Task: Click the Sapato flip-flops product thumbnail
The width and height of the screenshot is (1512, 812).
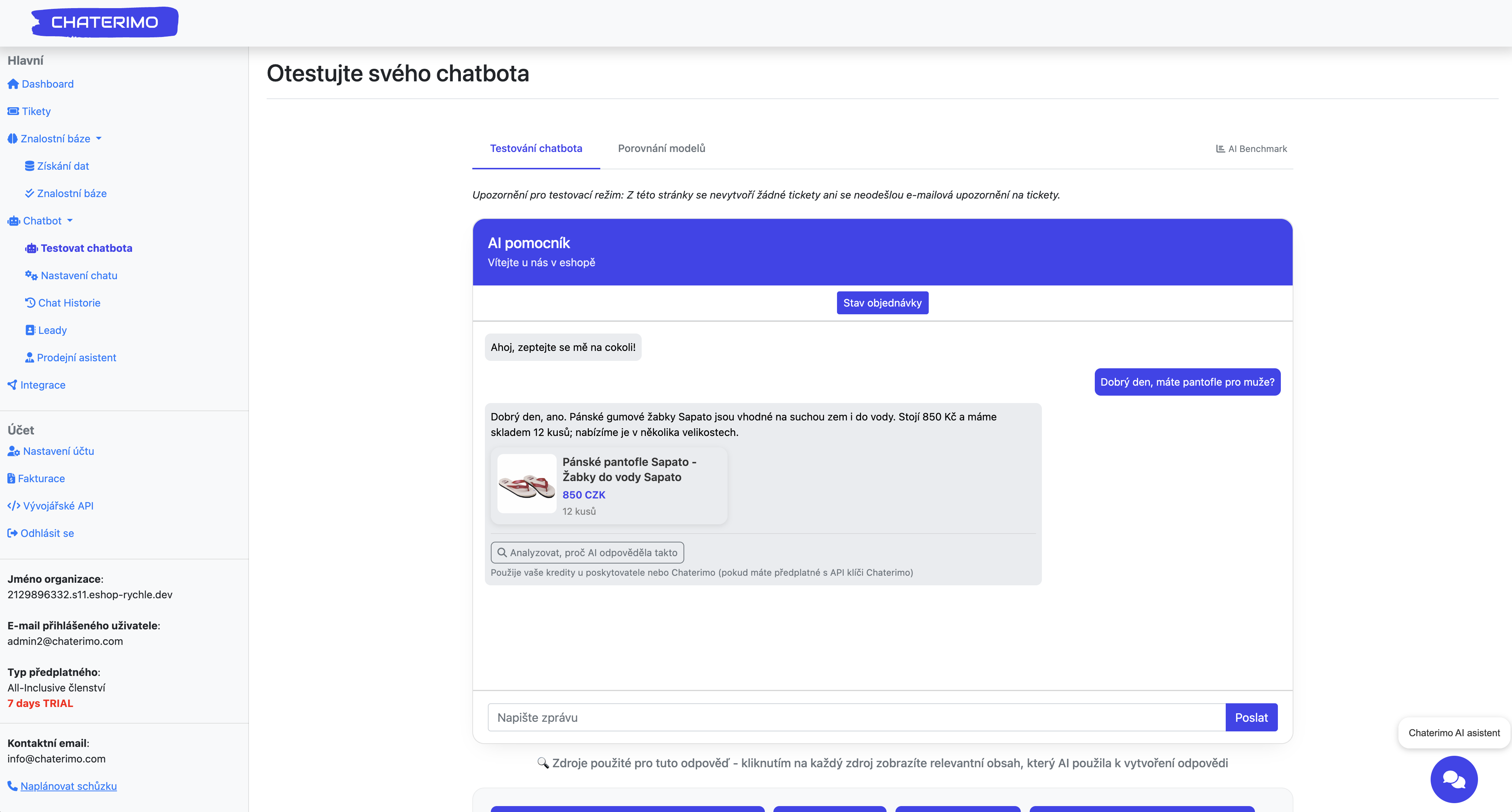Action: click(x=527, y=484)
